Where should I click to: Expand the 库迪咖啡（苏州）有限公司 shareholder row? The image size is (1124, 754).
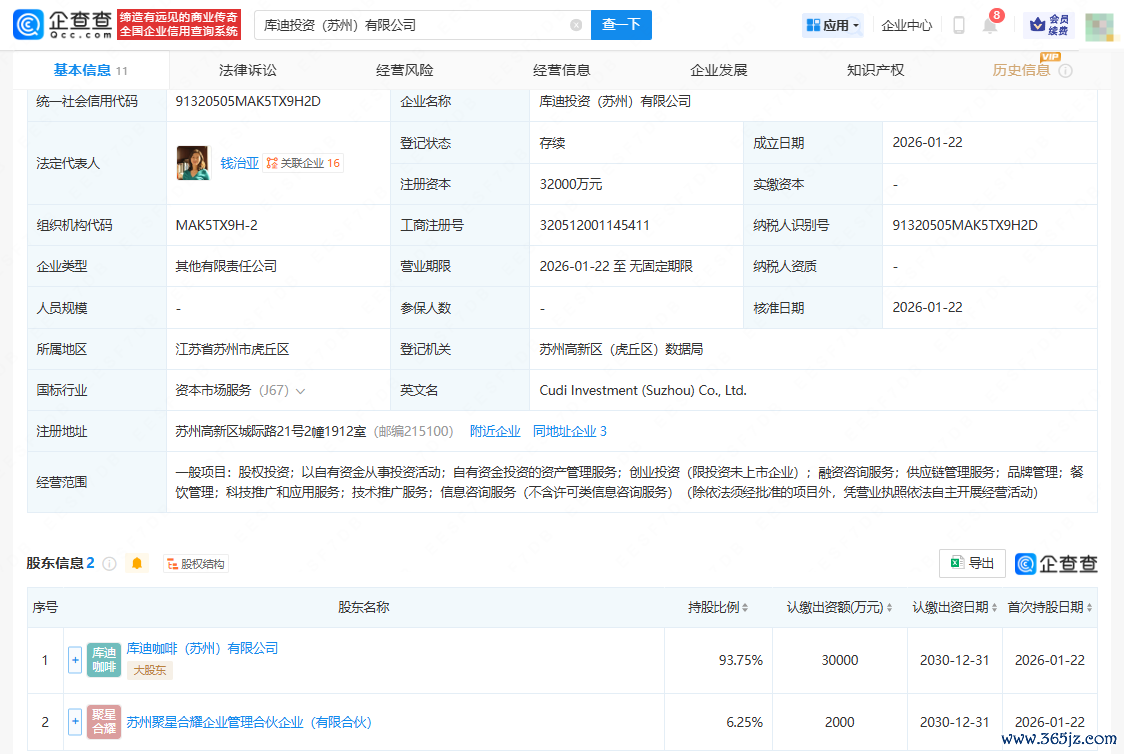pos(75,660)
